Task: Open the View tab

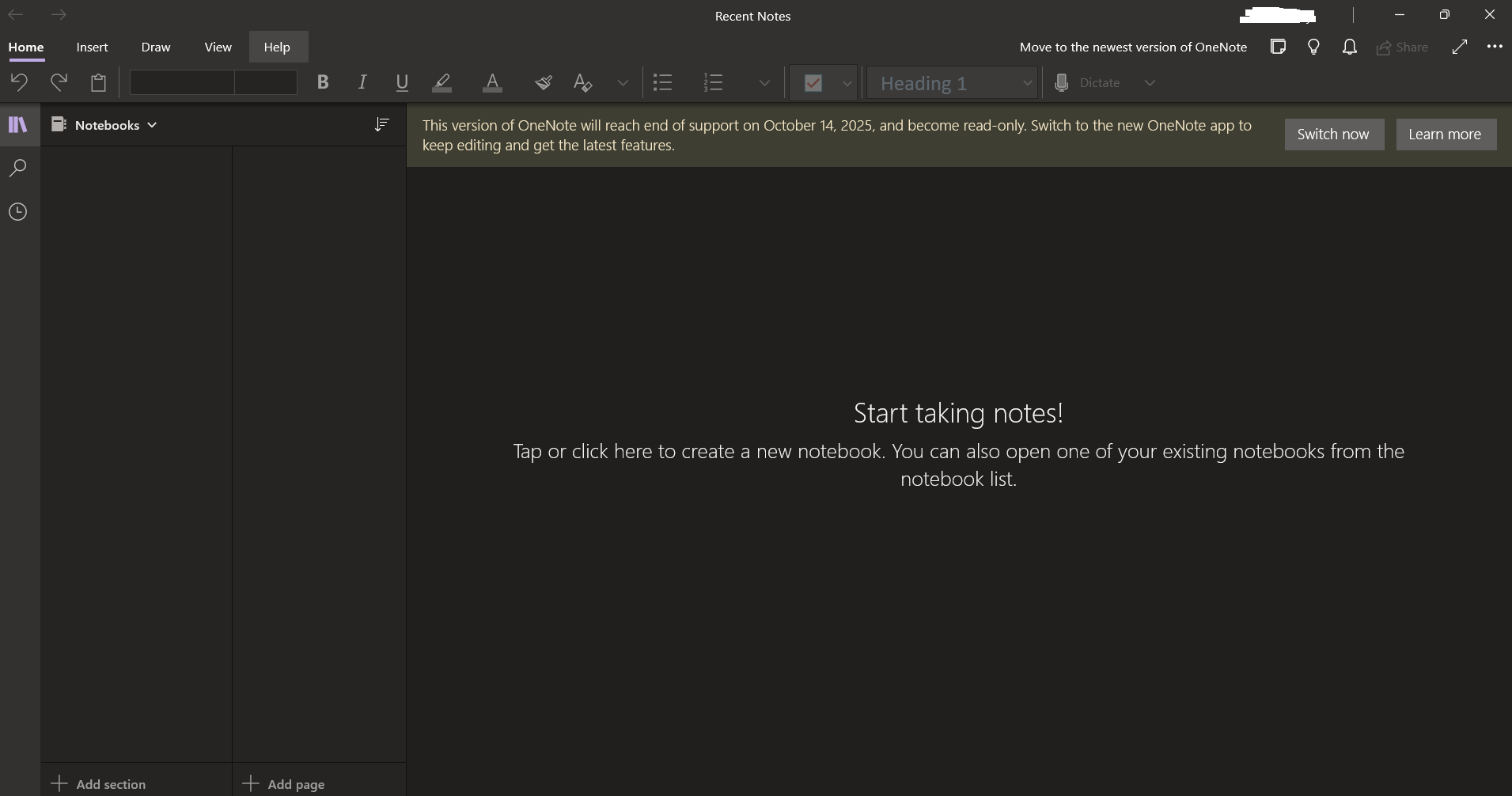Action: point(218,47)
